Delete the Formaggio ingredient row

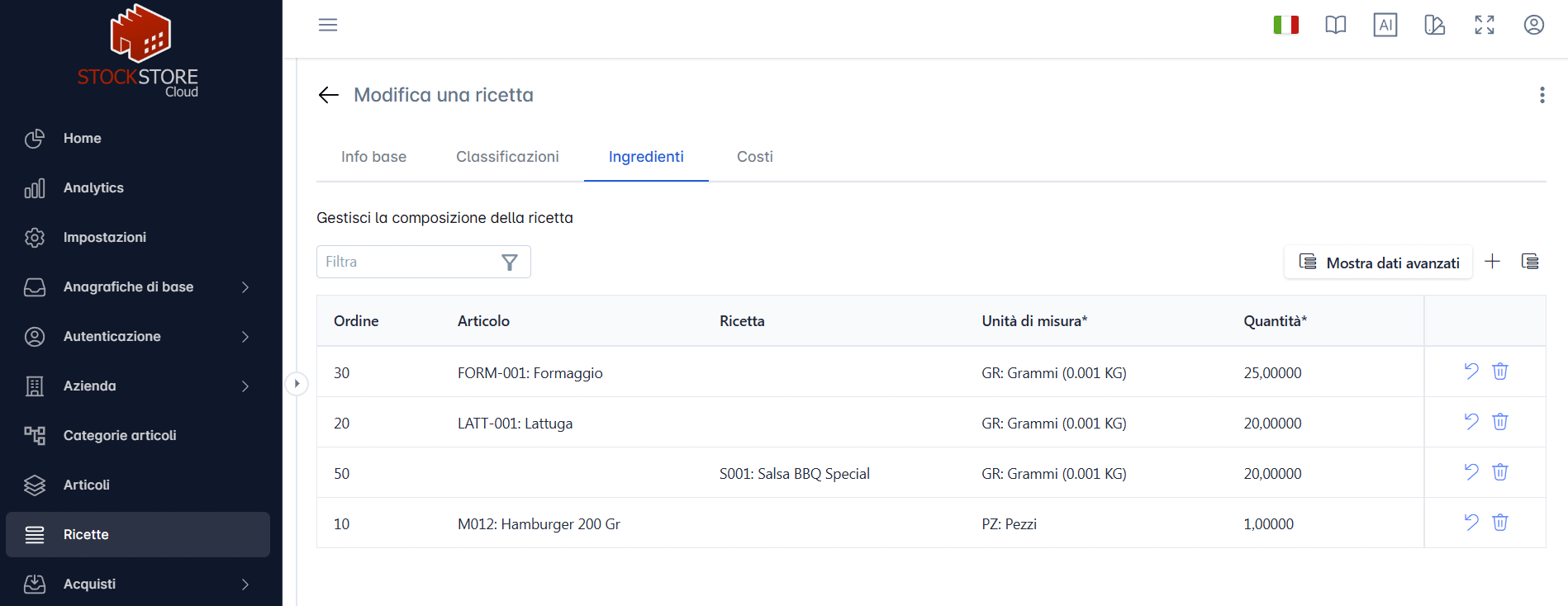tap(1500, 372)
